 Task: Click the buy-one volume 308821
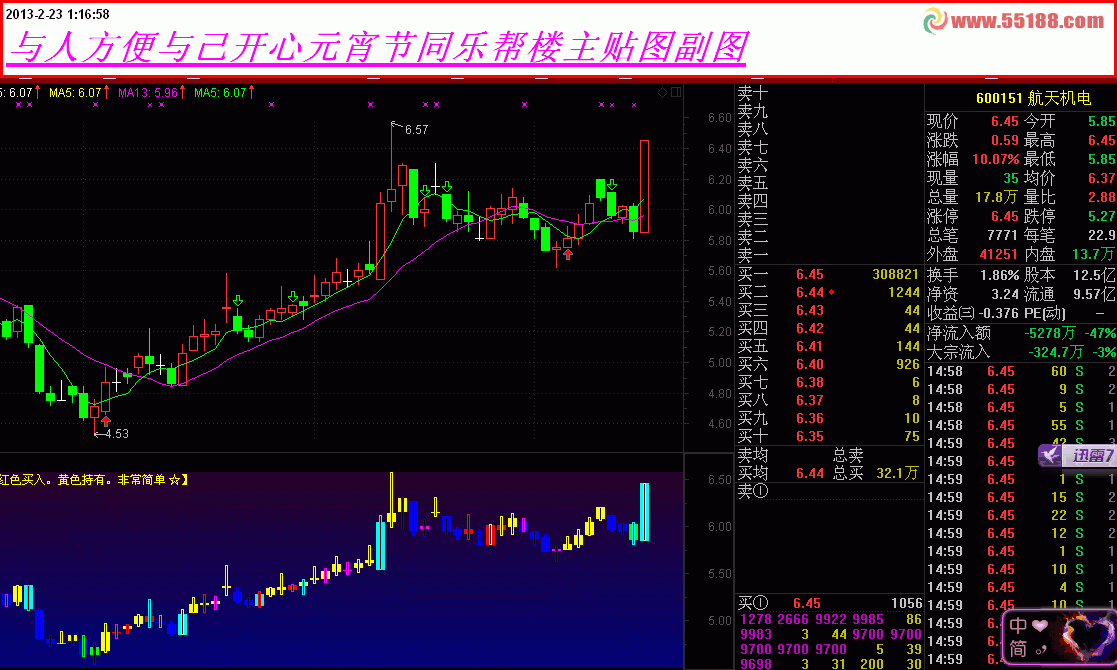tap(895, 275)
